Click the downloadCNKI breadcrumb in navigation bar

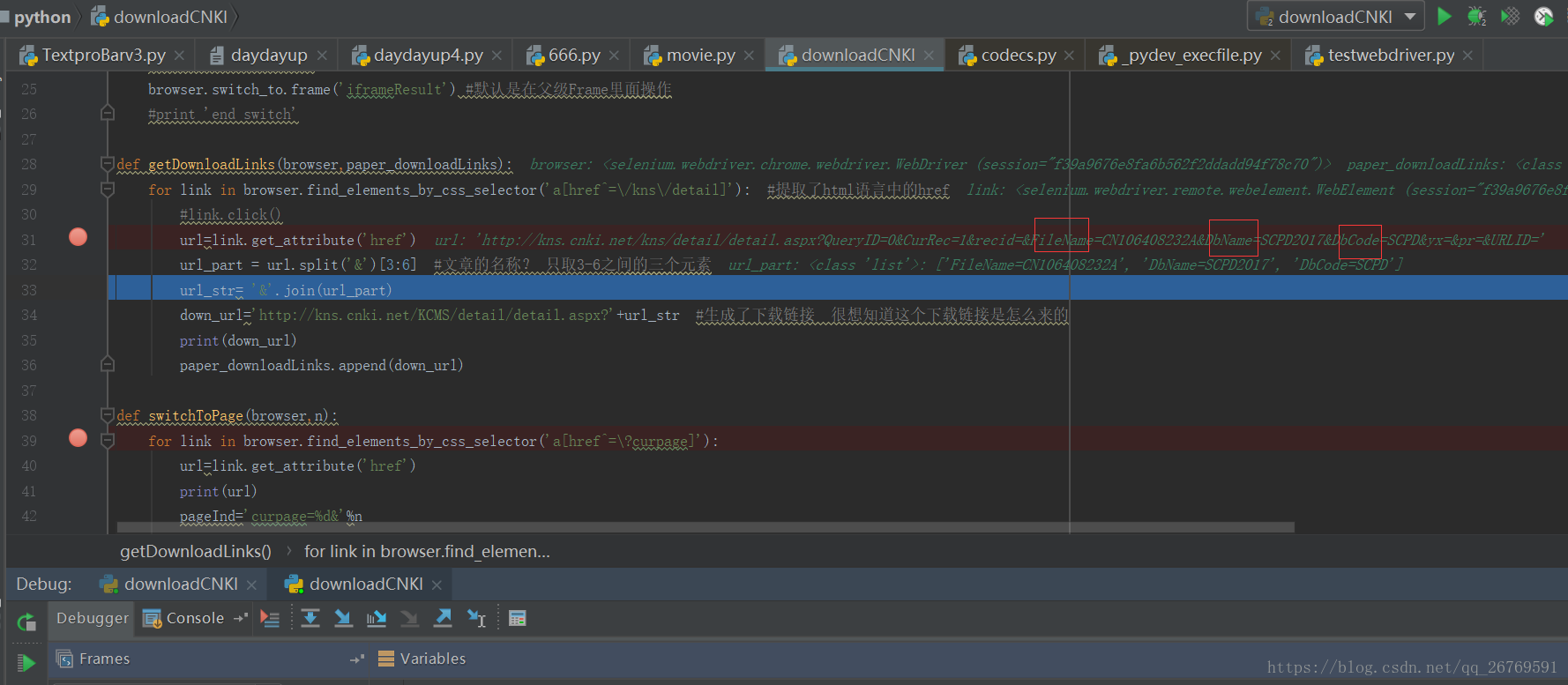(161, 17)
